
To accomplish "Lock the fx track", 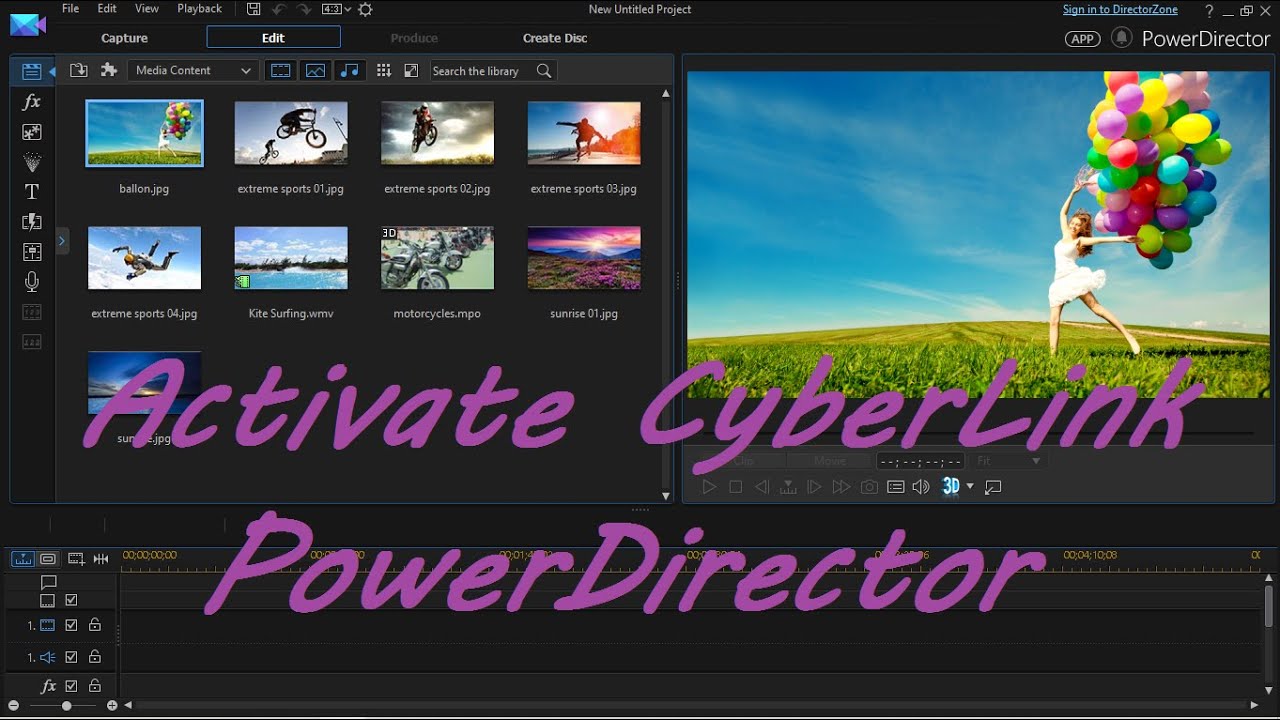I will [95, 686].
